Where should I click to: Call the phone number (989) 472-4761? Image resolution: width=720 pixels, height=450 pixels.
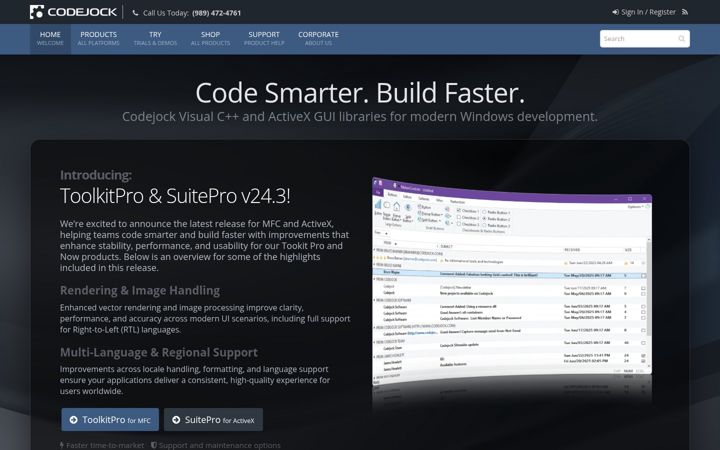tap(216, 13)
